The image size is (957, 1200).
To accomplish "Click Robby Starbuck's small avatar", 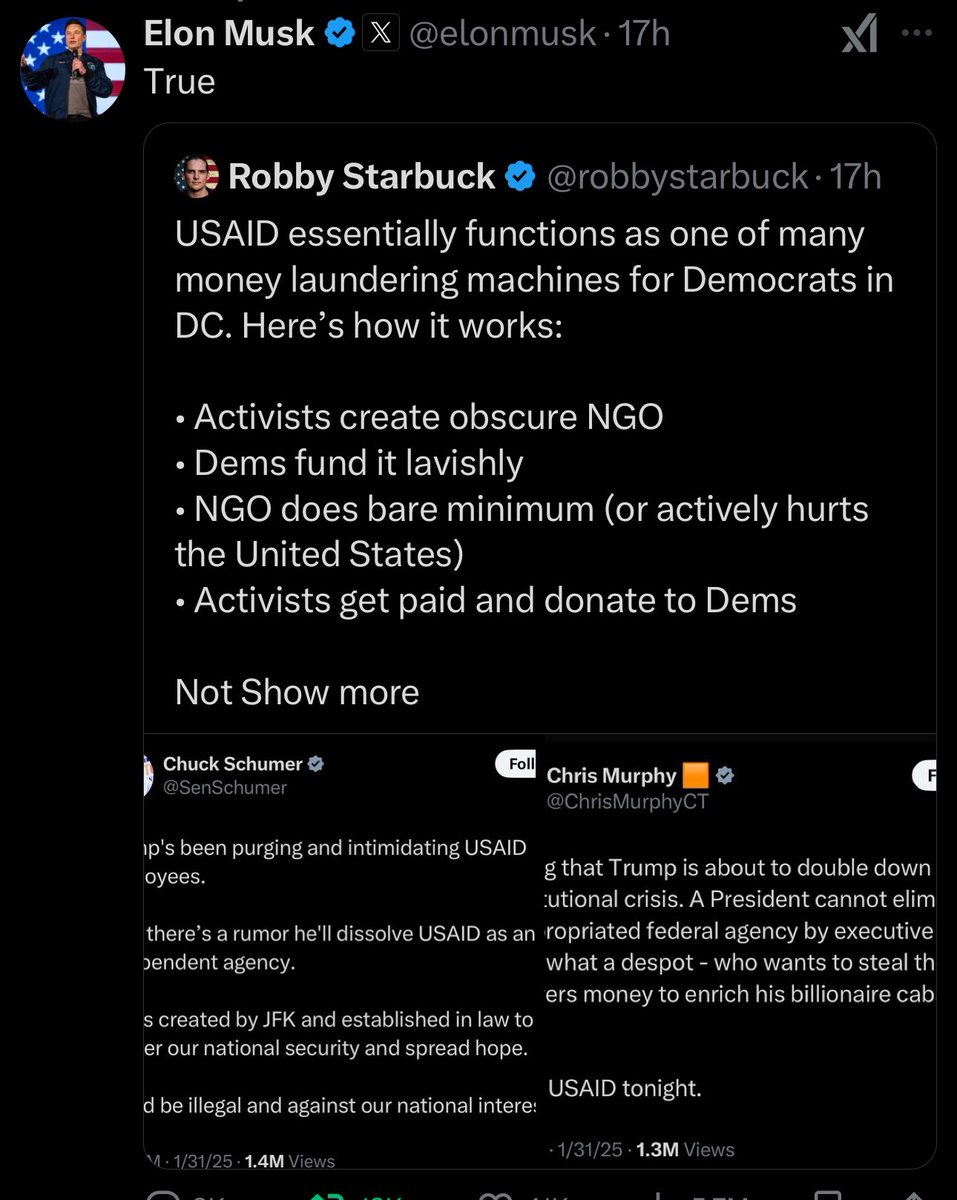I will coord(196,177).
